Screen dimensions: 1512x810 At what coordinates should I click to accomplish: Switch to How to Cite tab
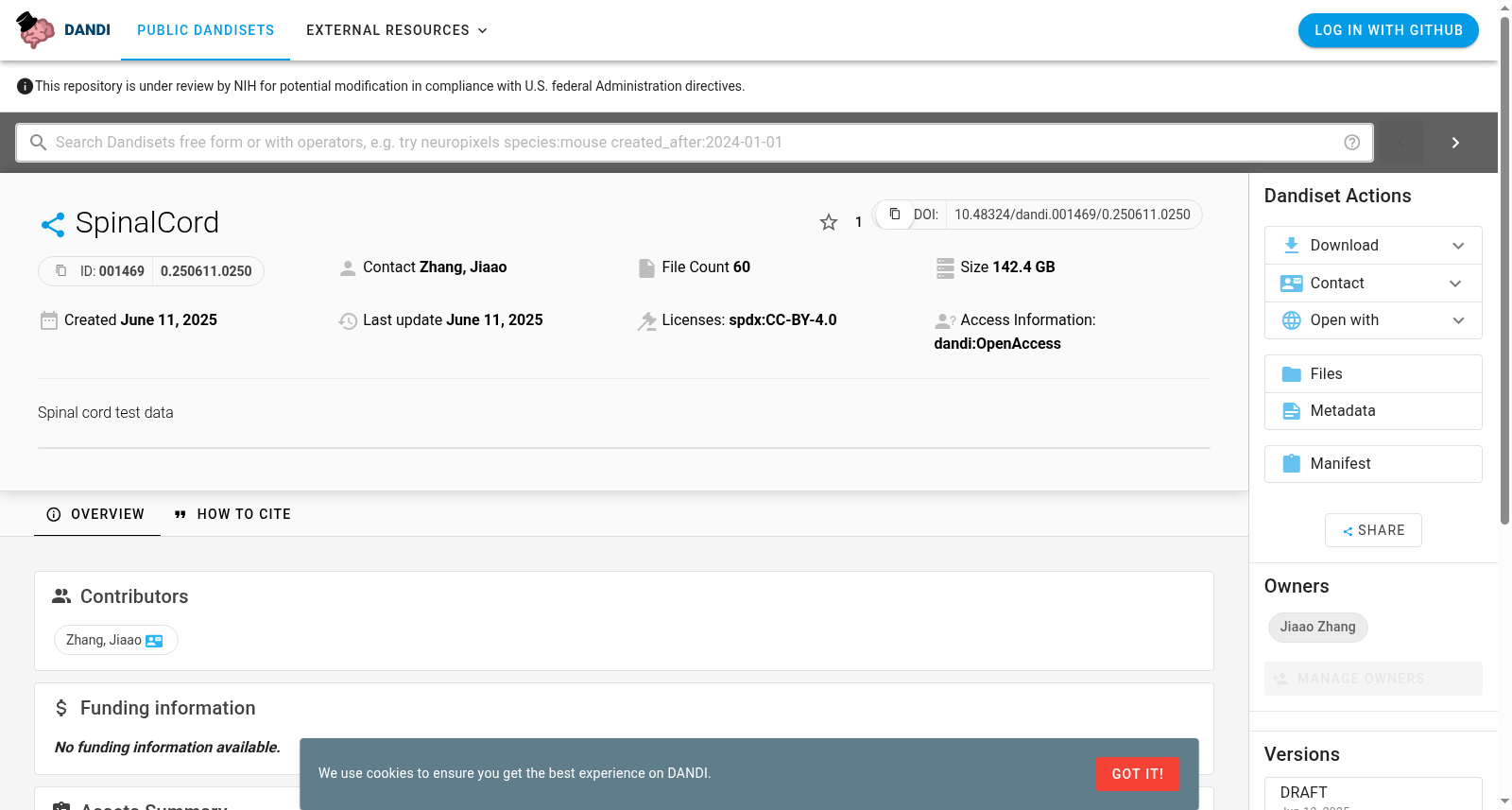pos(232,514)
